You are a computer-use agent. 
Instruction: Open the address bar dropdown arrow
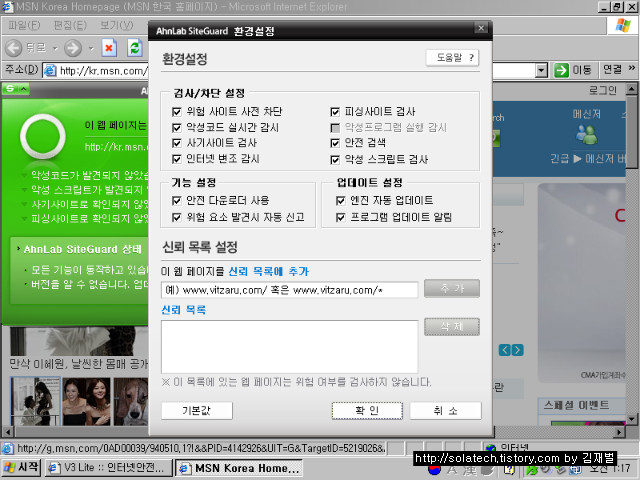coord(541,70)
